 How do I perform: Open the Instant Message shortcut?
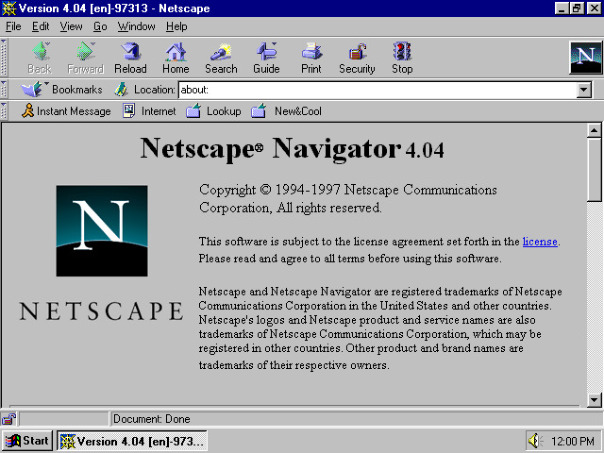(66, 111)
